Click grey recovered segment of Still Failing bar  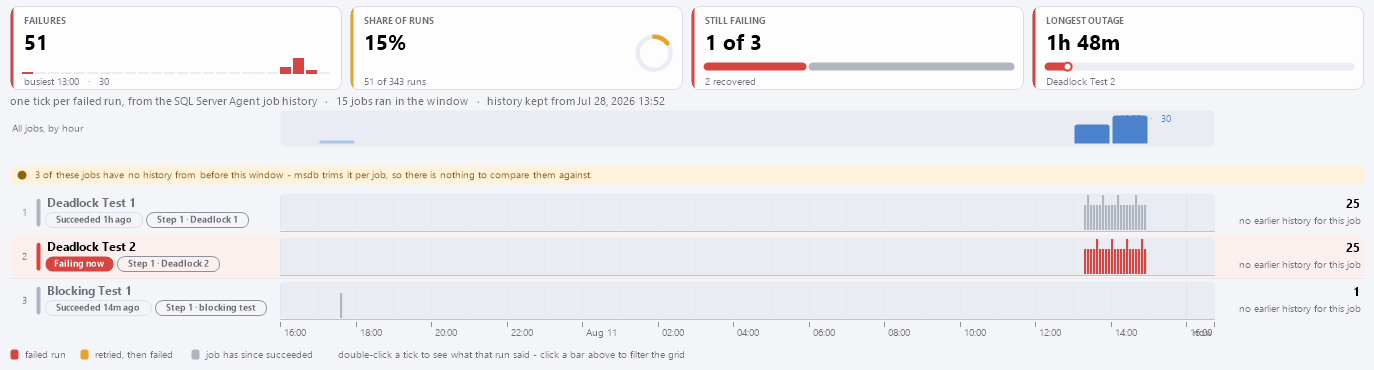point(912,66)
